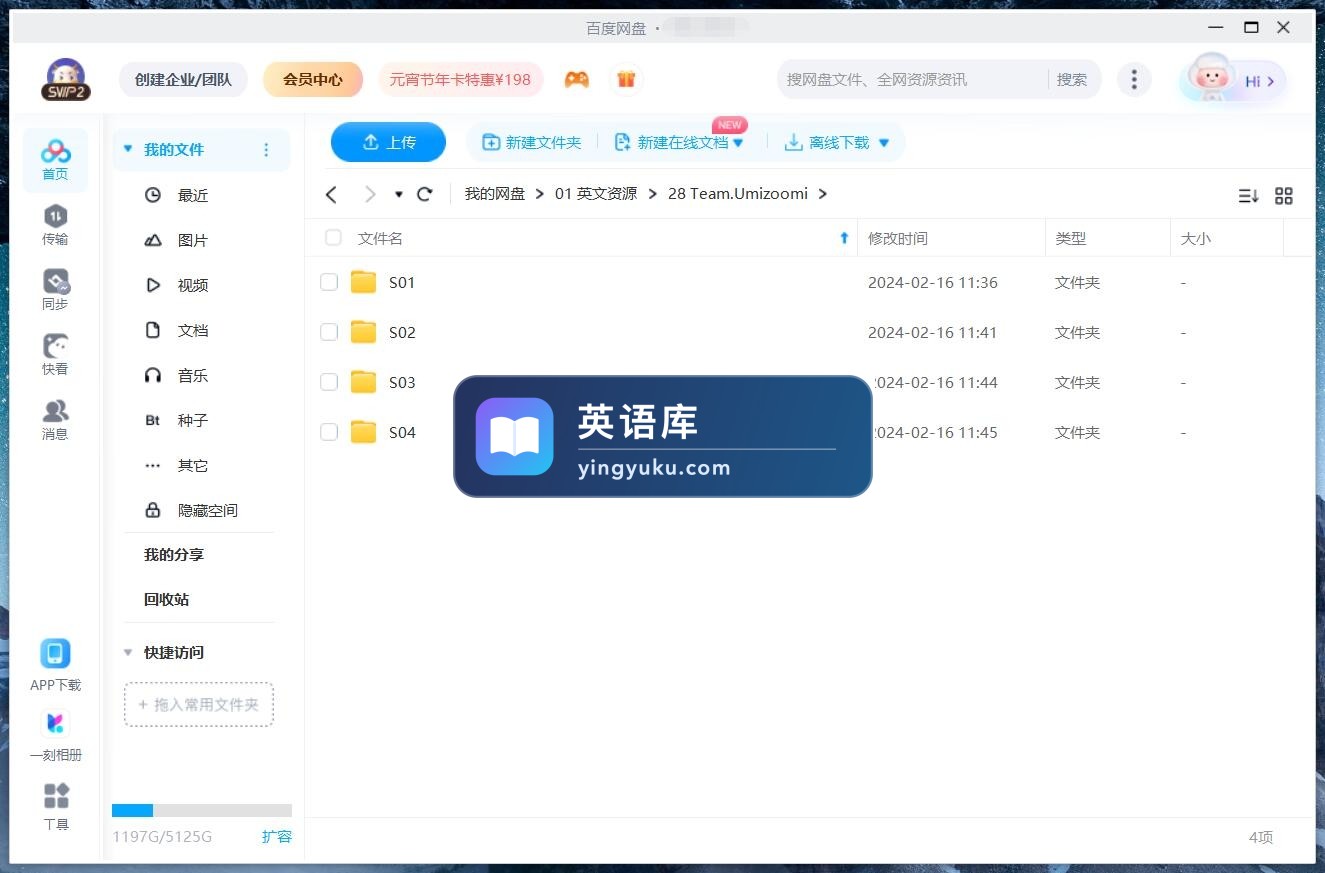Select 其它 category in sidebar
Image resolution: width=1325 pixels, height=873 pixels.
193,465
